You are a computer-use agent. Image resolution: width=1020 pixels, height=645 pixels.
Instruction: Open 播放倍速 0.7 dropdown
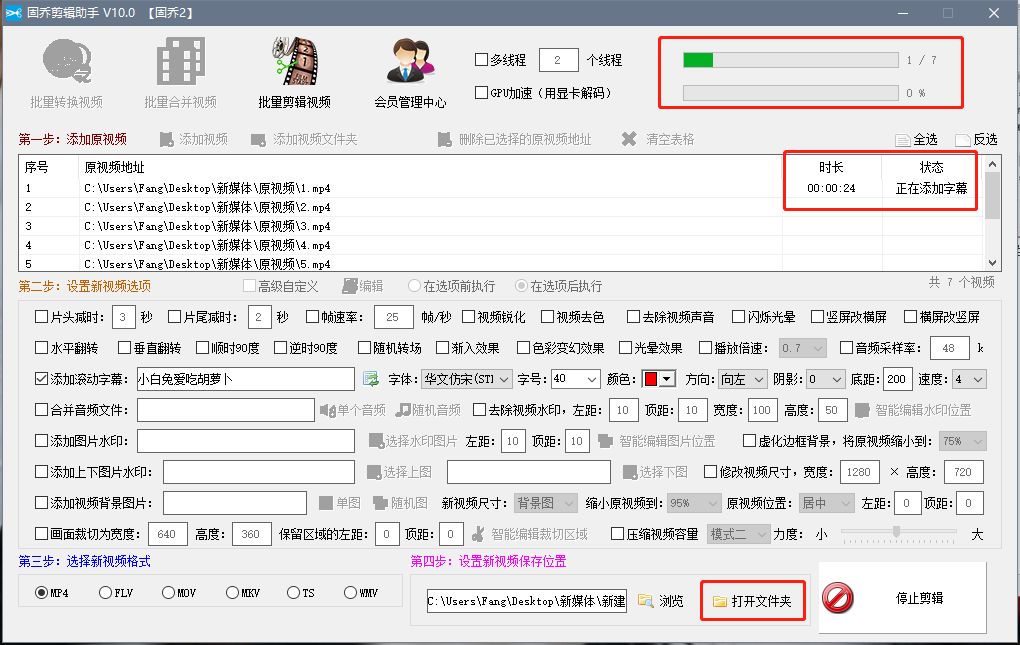(803, 348)
